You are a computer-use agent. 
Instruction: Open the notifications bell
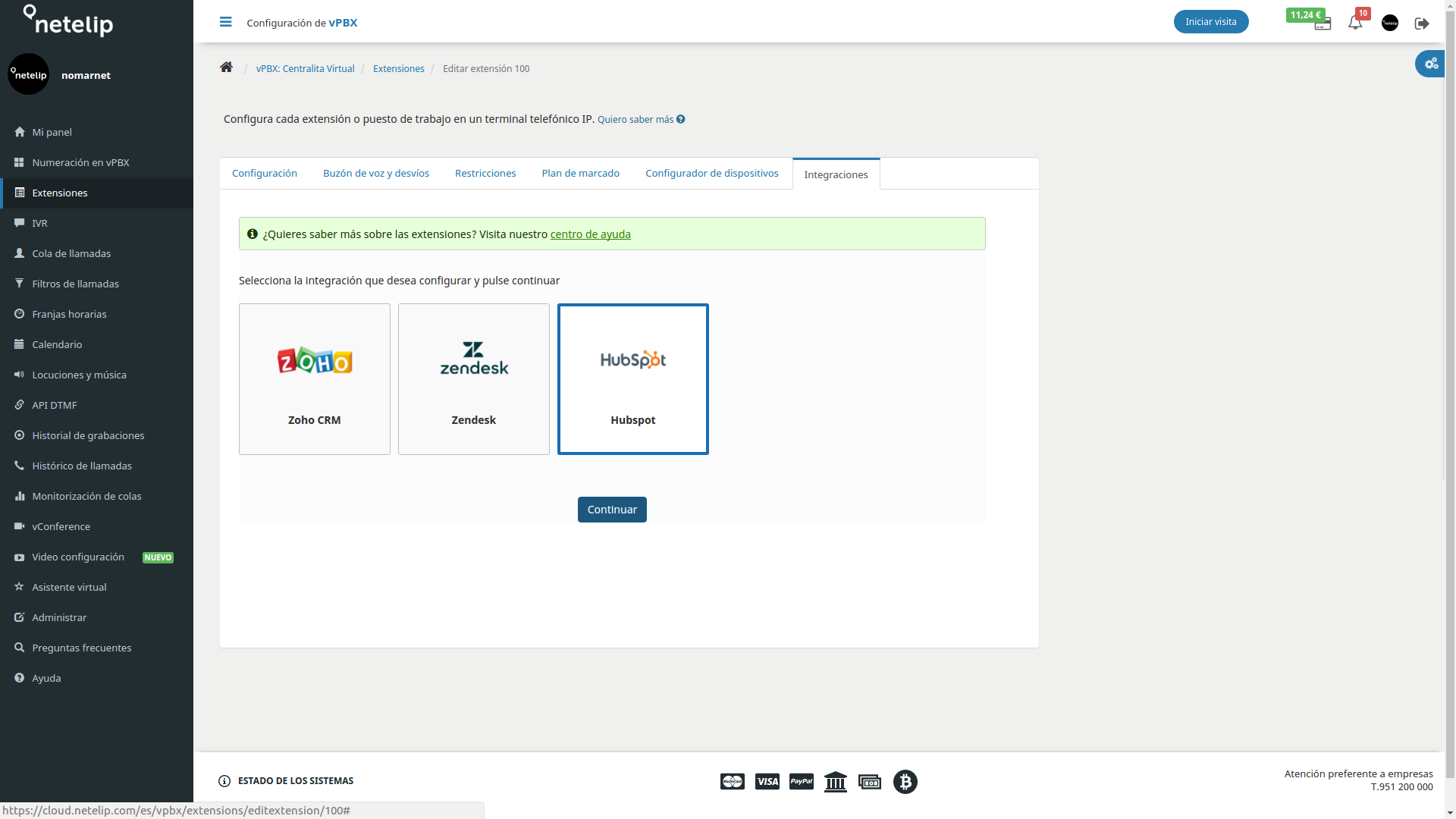tap(1355, 23)
